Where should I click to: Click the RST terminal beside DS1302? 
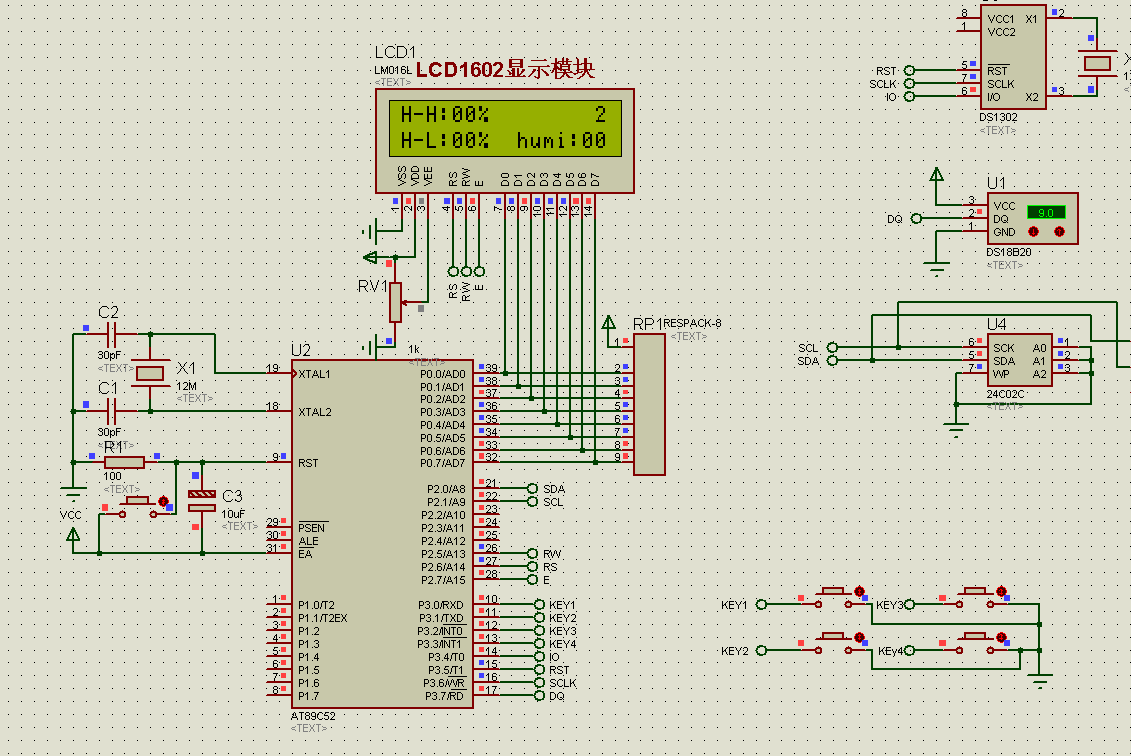[x=910, y=70]
